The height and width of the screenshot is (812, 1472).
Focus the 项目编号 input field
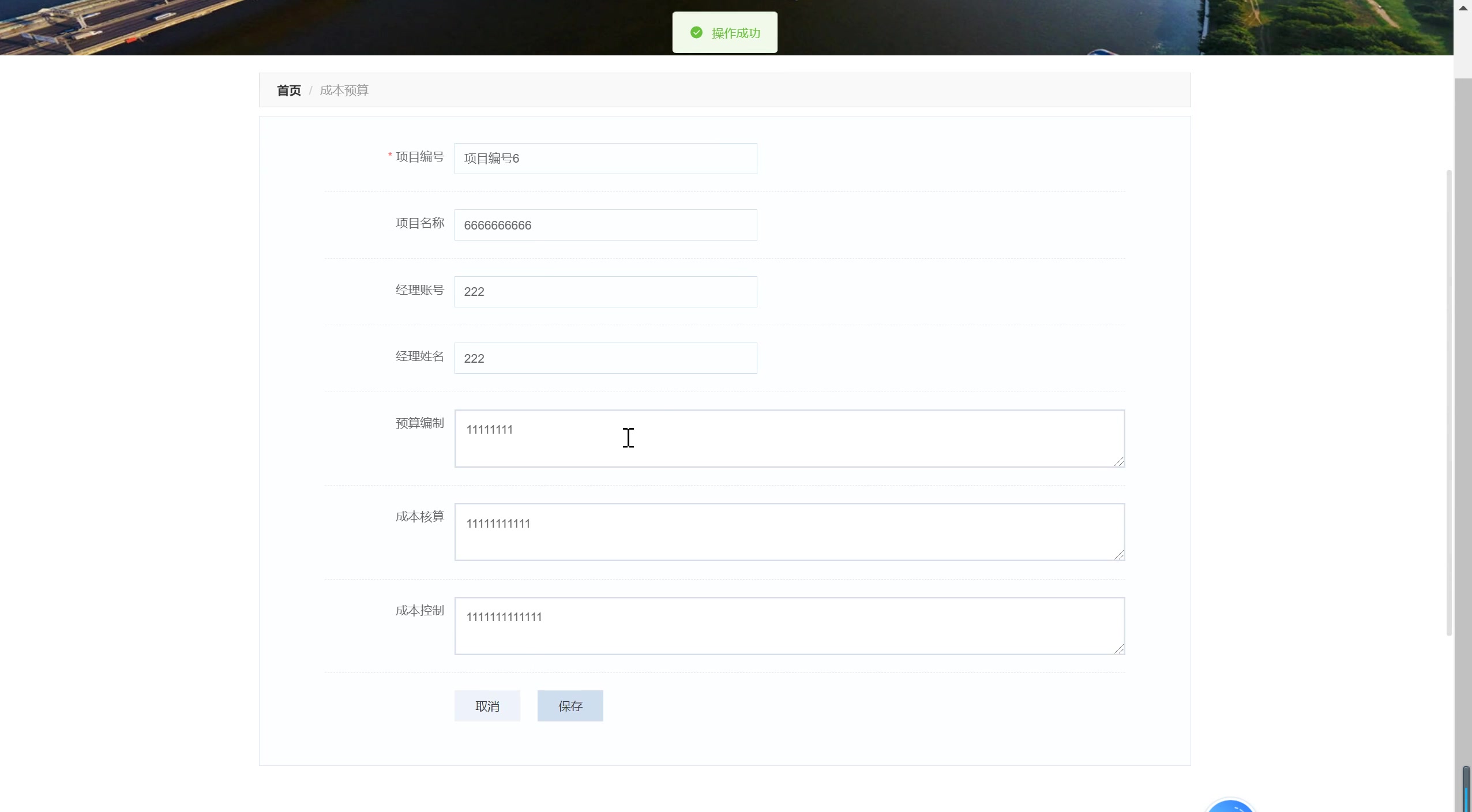(x=605, y=159)
